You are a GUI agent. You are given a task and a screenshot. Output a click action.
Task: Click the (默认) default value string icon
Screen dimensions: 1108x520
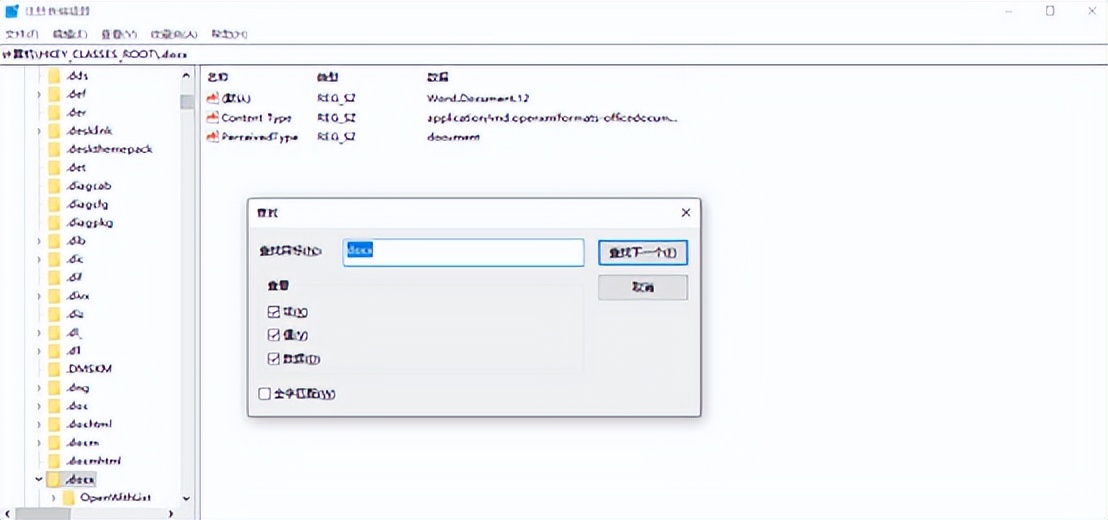(213, 98)
